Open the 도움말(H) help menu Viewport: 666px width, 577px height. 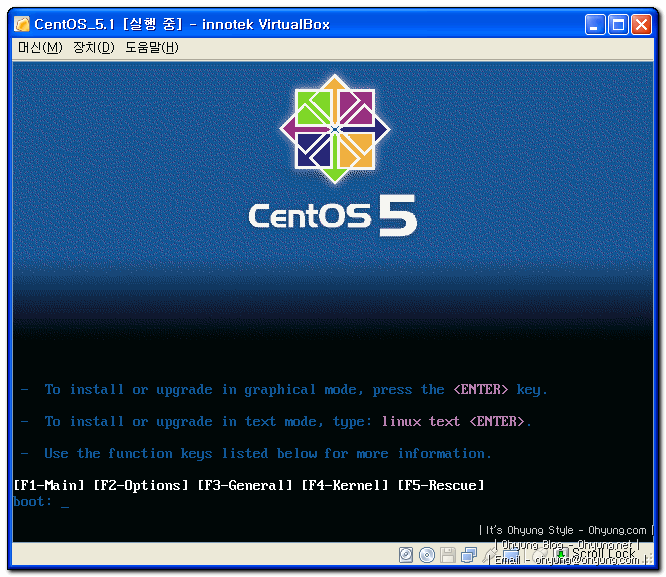click(x=151, y=47)
